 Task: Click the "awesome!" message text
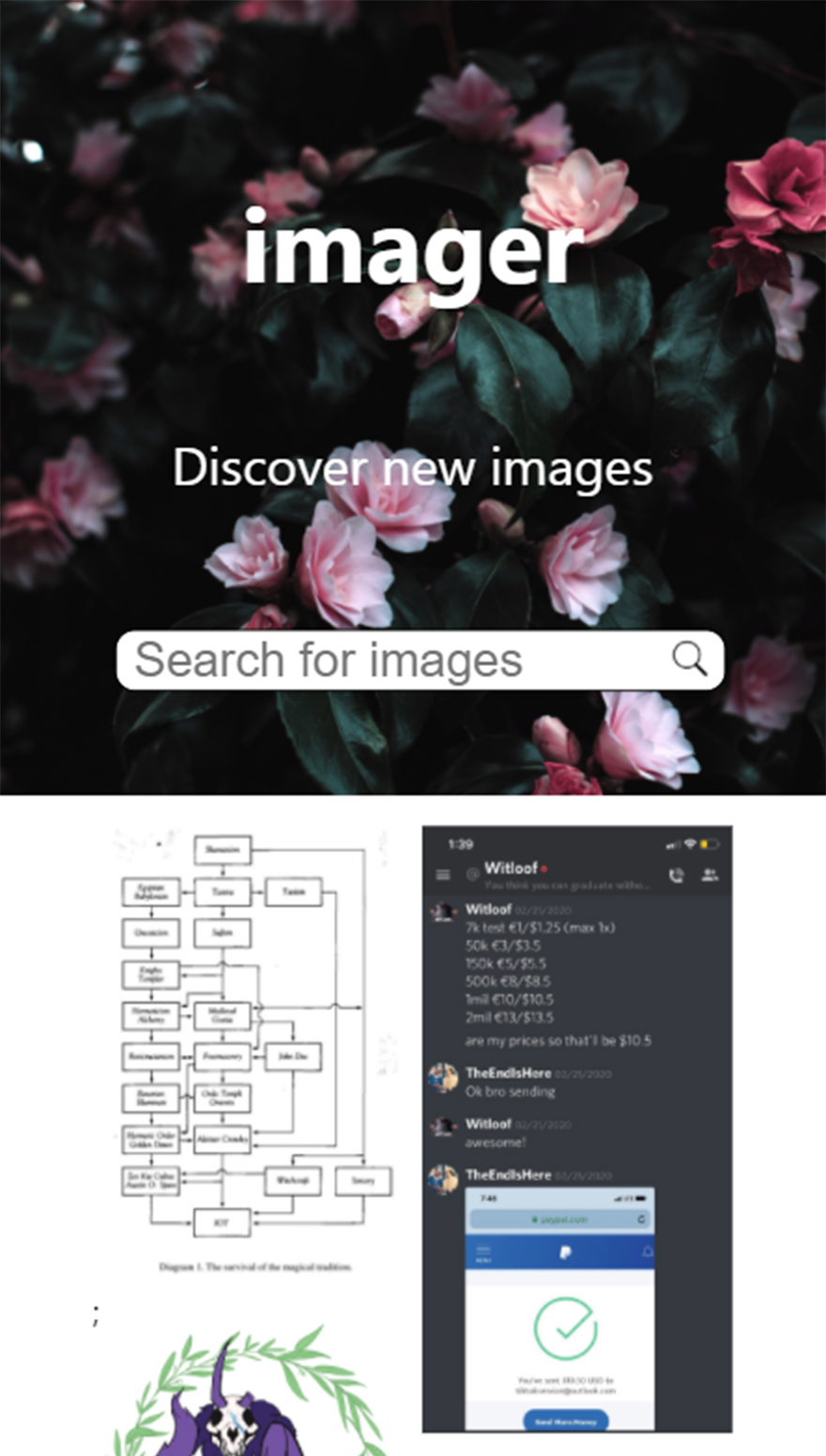coord(496,1143)
